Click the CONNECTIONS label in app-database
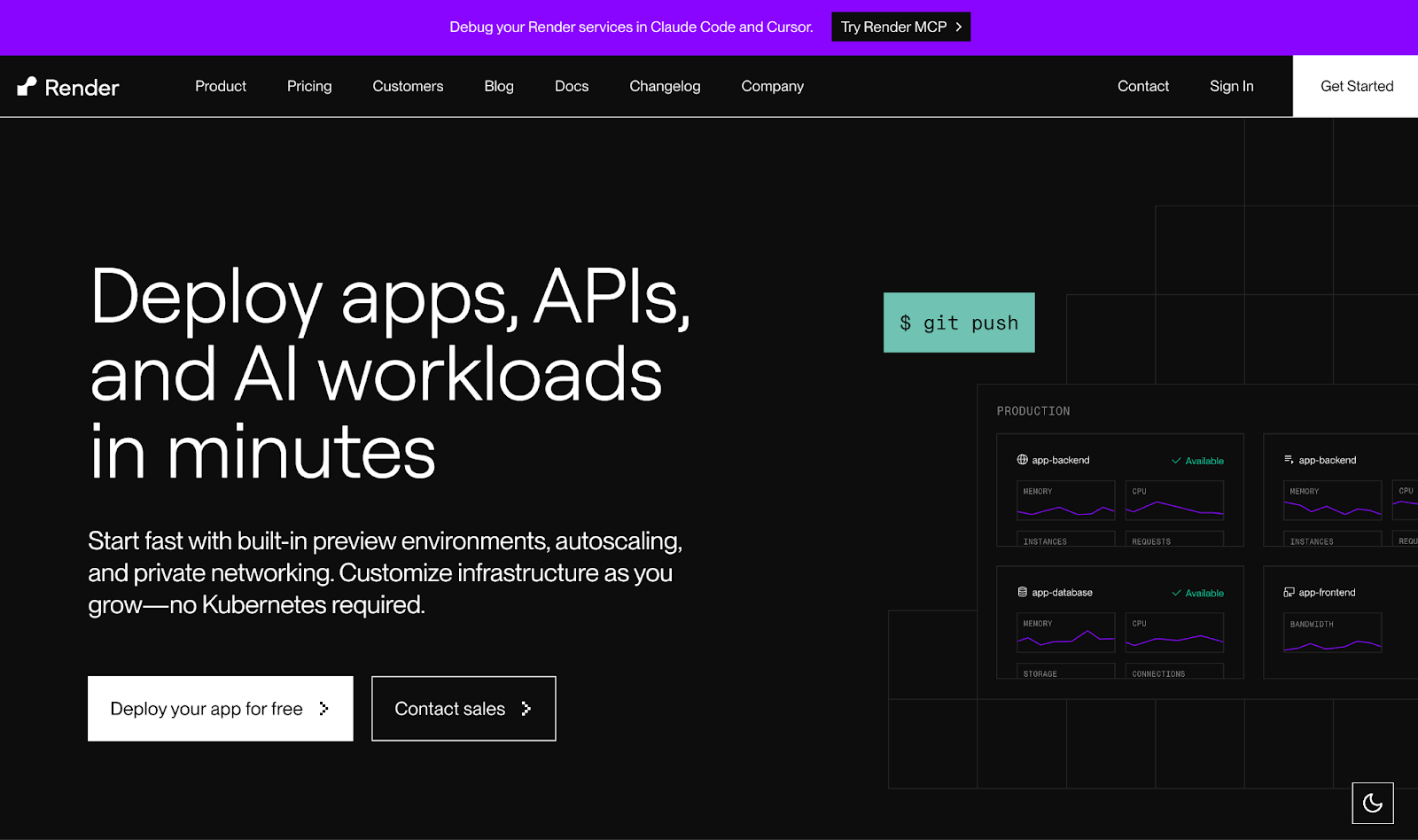This screenshot has width=1418, height=840. 1158,674
